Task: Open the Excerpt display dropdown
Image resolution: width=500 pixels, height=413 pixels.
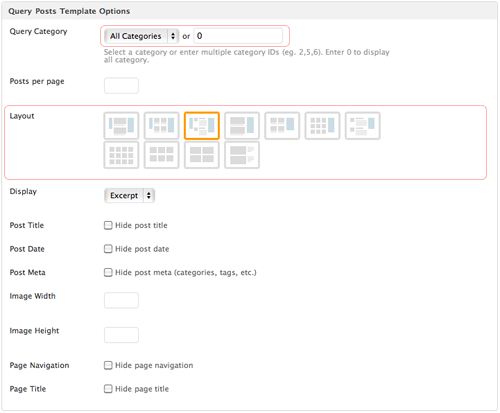Action: (x=130, y=195)
